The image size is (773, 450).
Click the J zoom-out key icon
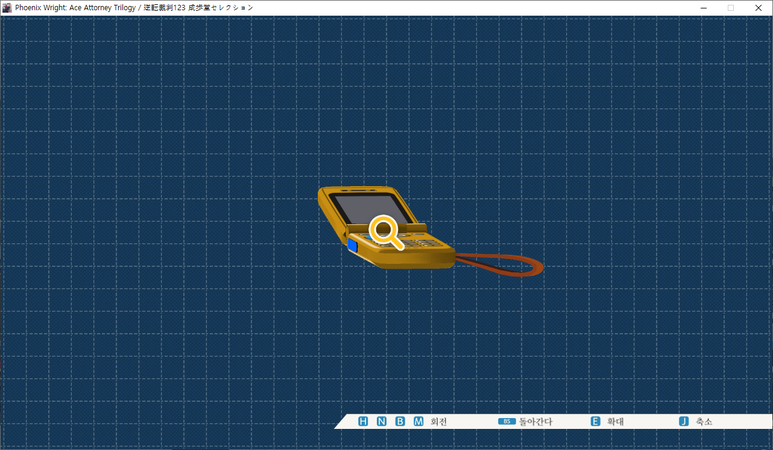click(x=684, y=421)
